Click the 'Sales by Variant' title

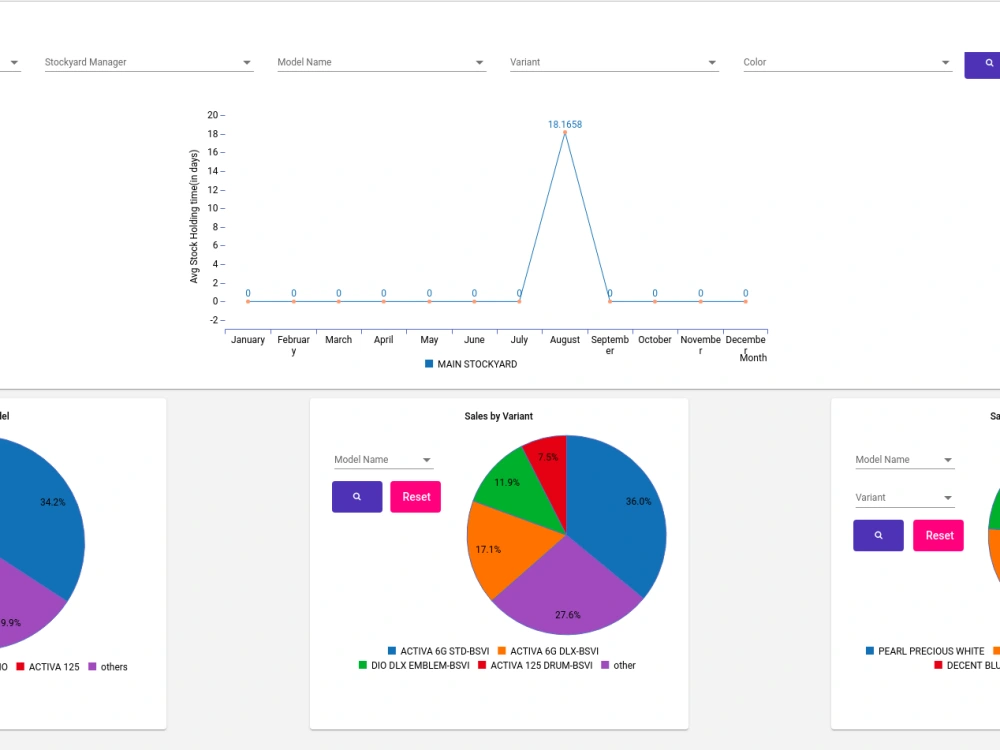[x=499, y=416]
